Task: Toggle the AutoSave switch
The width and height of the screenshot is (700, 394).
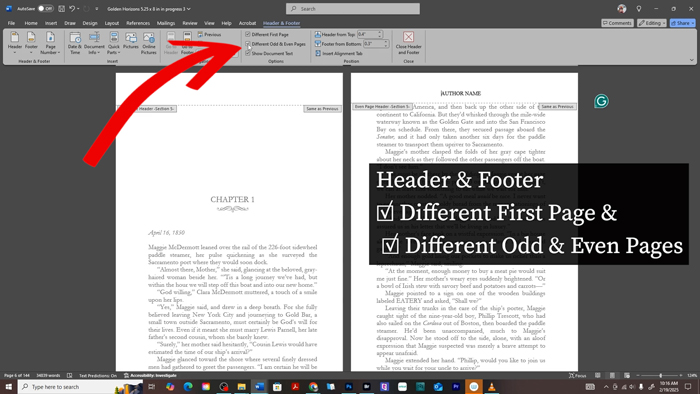Action: click(x=46, y=8)
